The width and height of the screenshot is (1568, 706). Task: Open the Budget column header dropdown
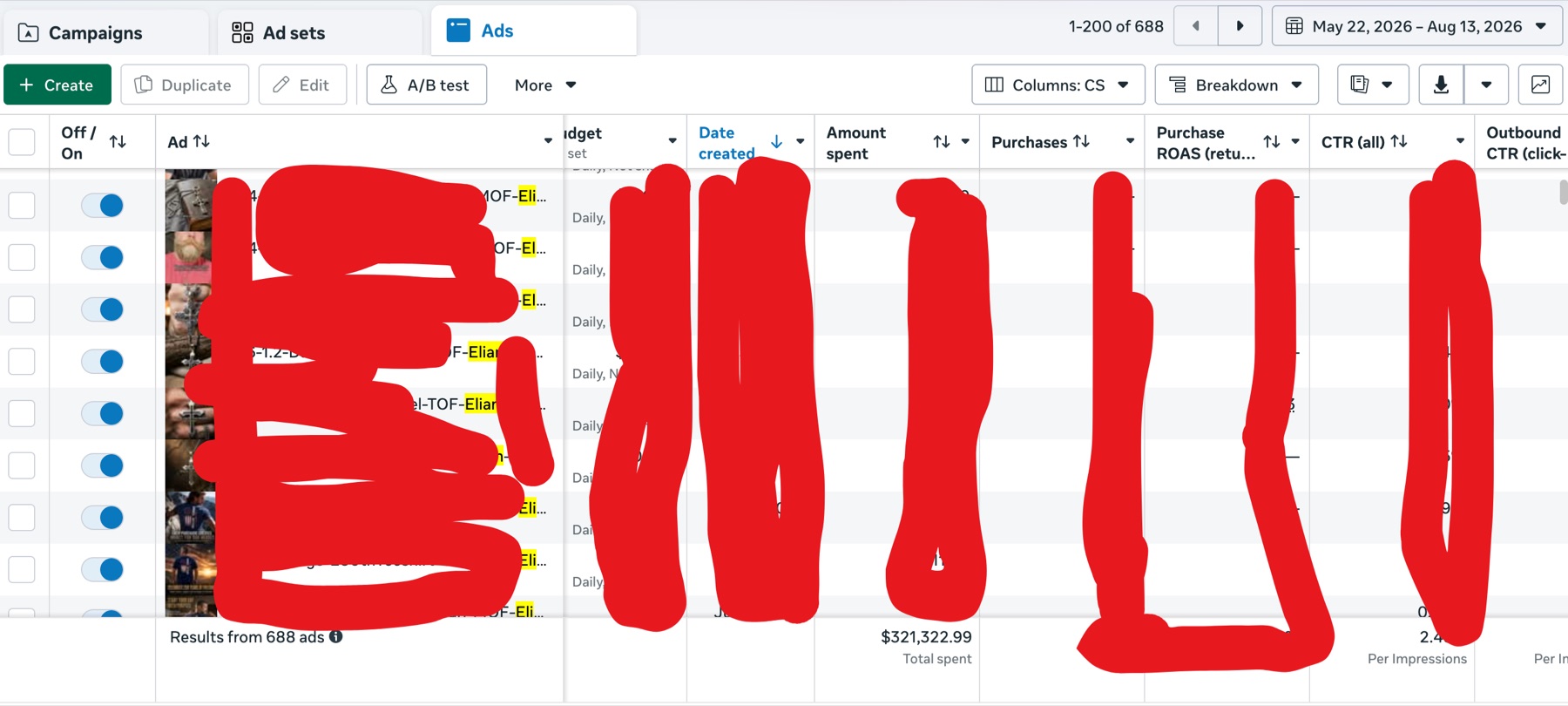(x=672, y=141)
